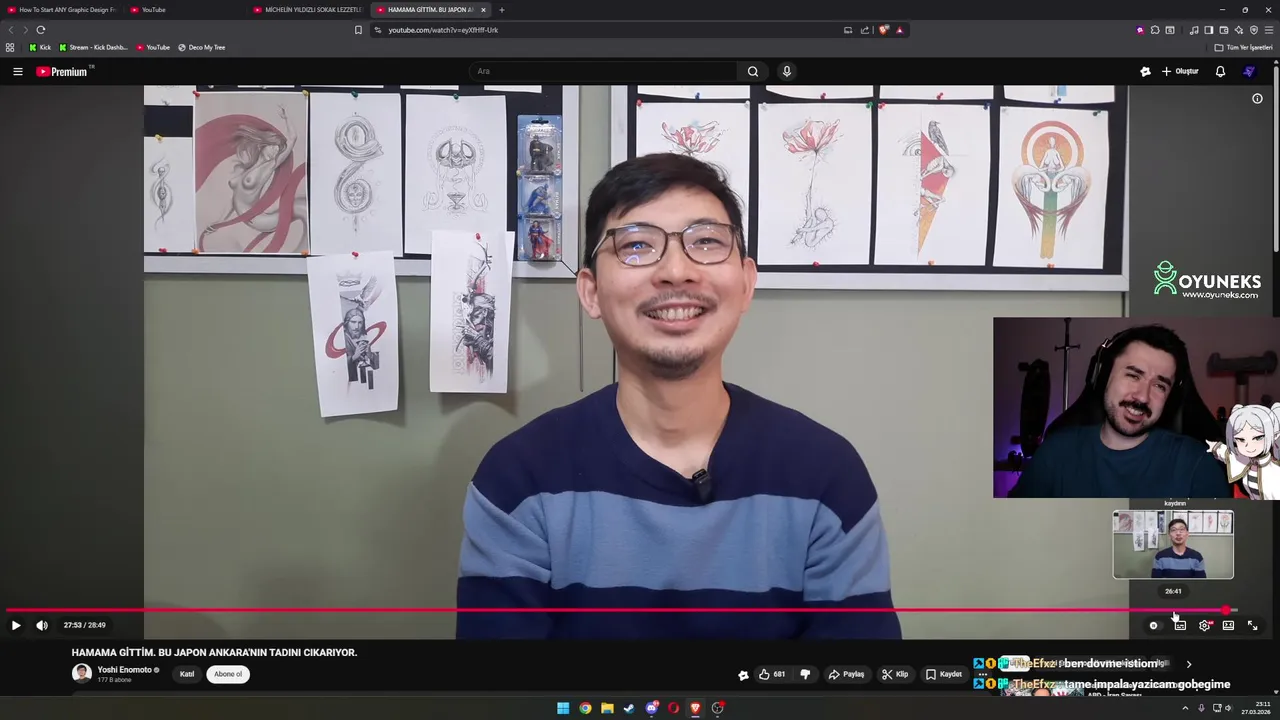
Task: Open the browser extensions puzzle icon
Action: [1155, 30]
